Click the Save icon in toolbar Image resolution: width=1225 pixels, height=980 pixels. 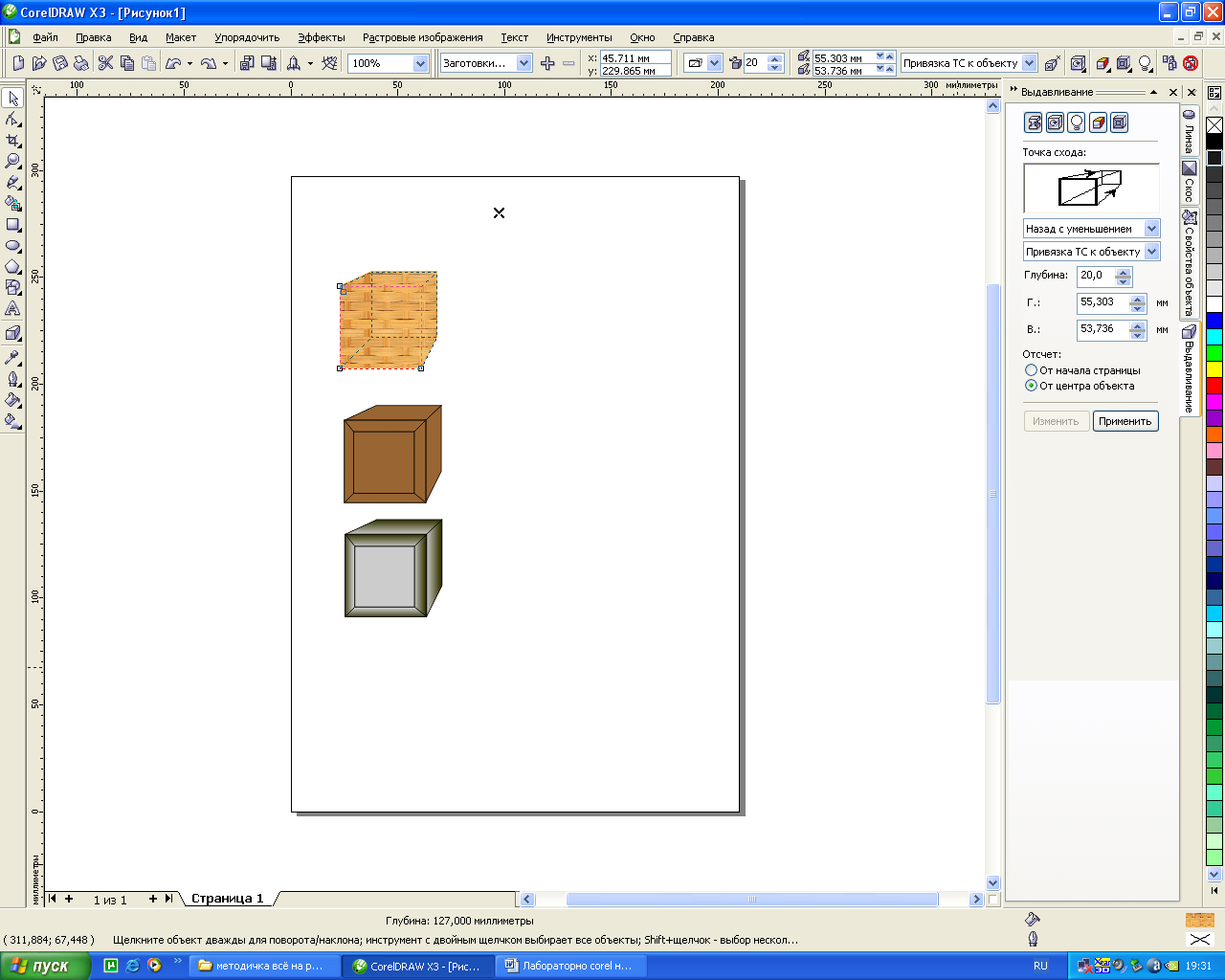[x=60, y=63]
